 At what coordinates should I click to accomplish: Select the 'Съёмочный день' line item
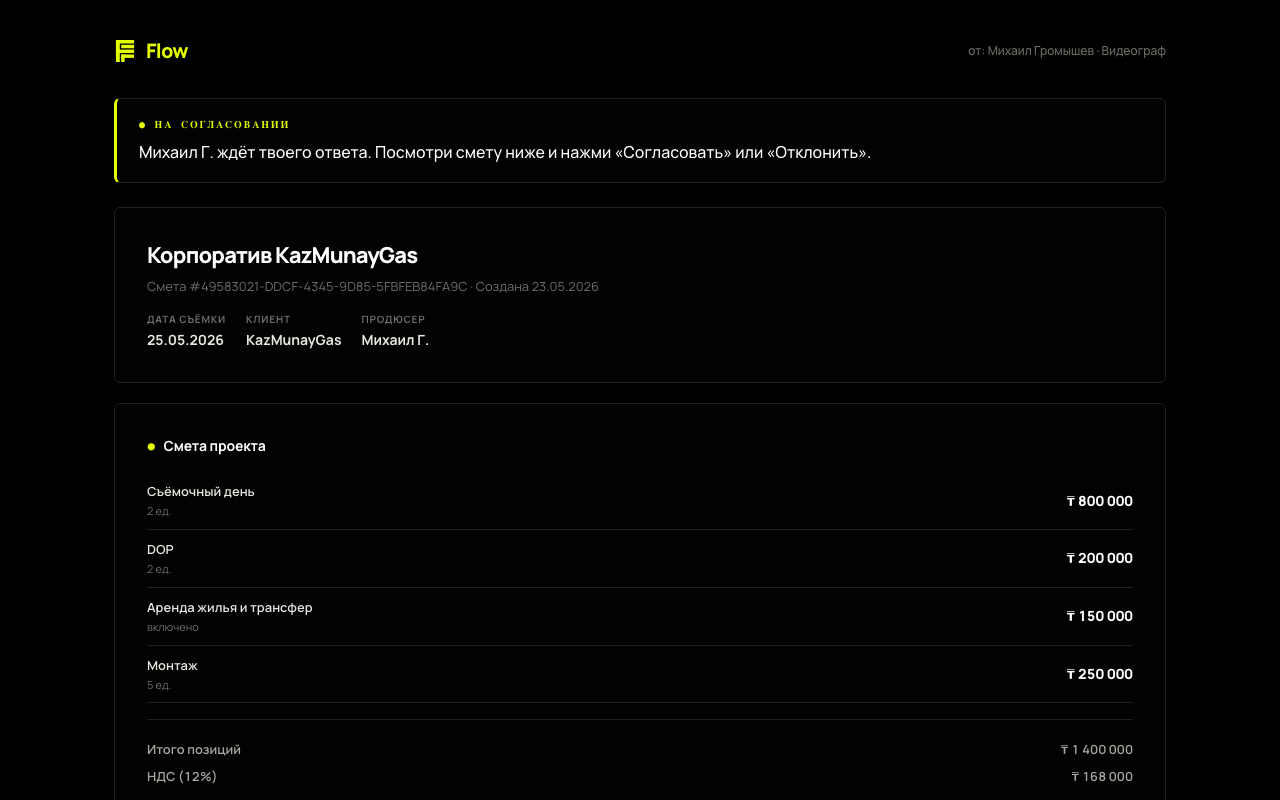point(201,492)
